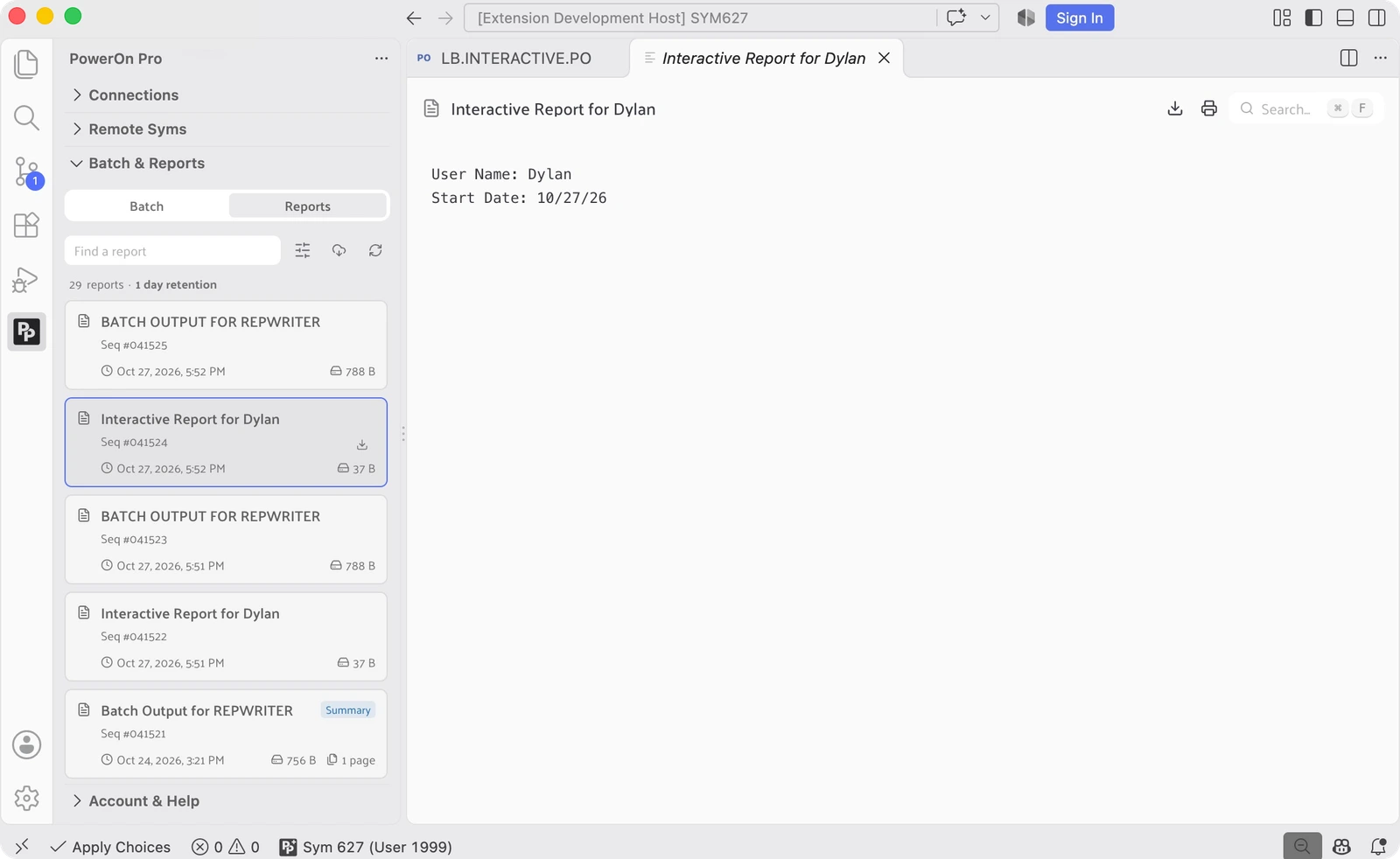Open the remote window indicator
Image resolution: width=1400 pixels, height=859 pixels.
22,847
